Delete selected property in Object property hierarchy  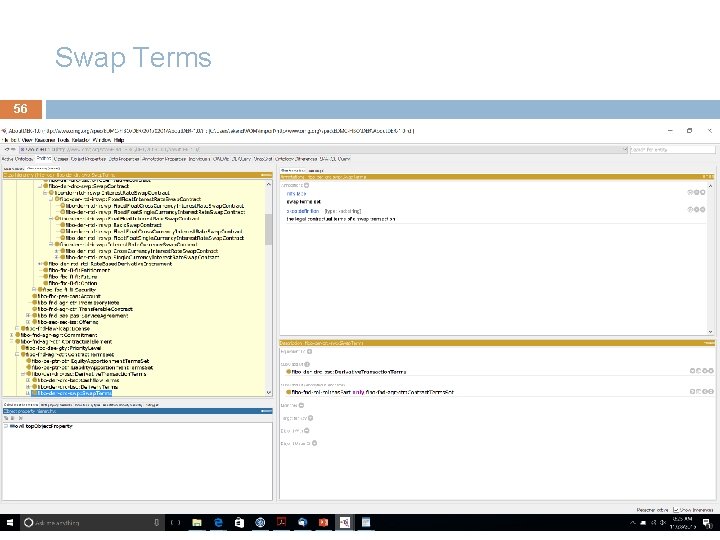click(21, 418)
